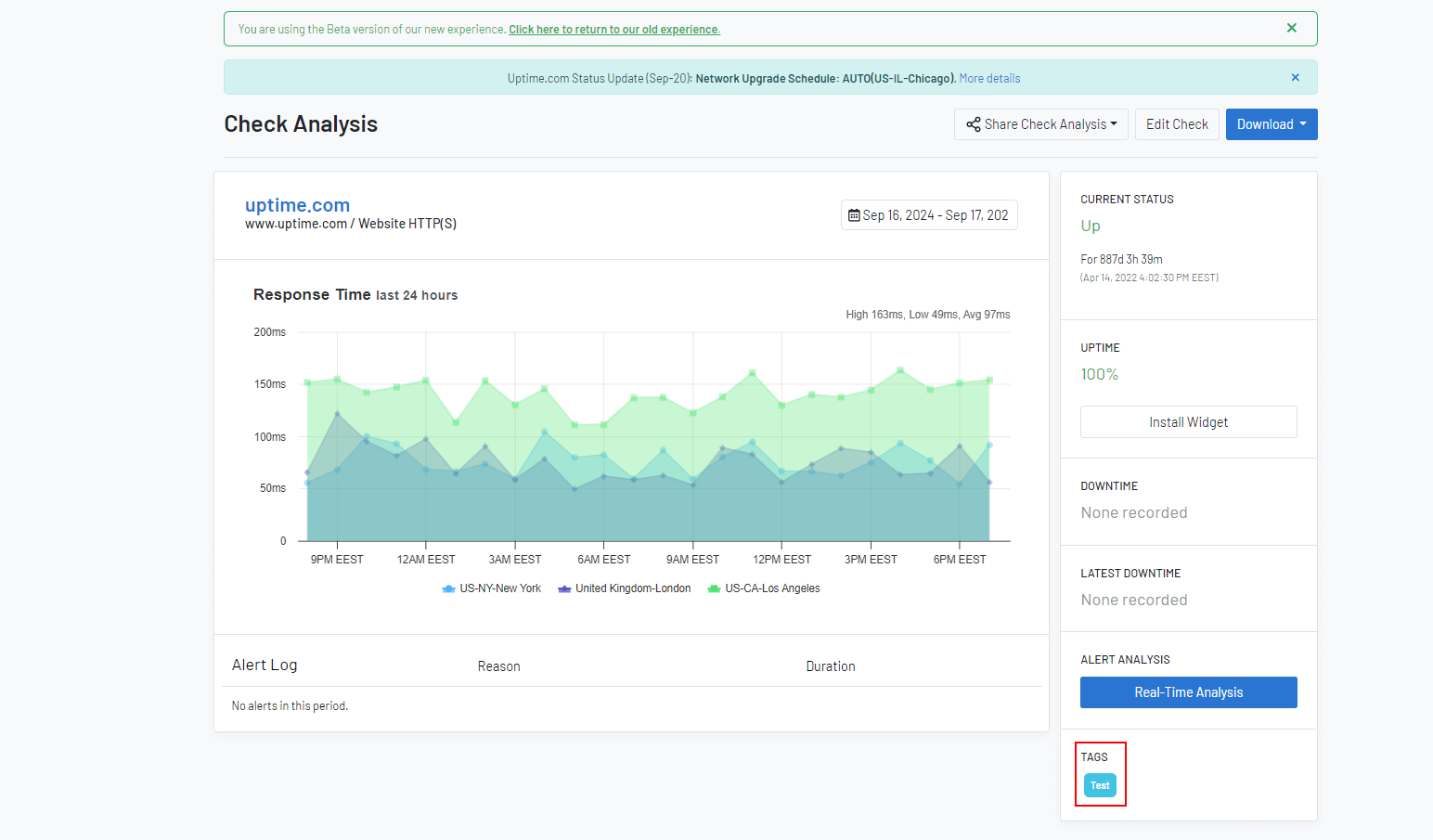Open More details link in status update
The width and height of the screenshot is (1433, 840).
point(989,79)
